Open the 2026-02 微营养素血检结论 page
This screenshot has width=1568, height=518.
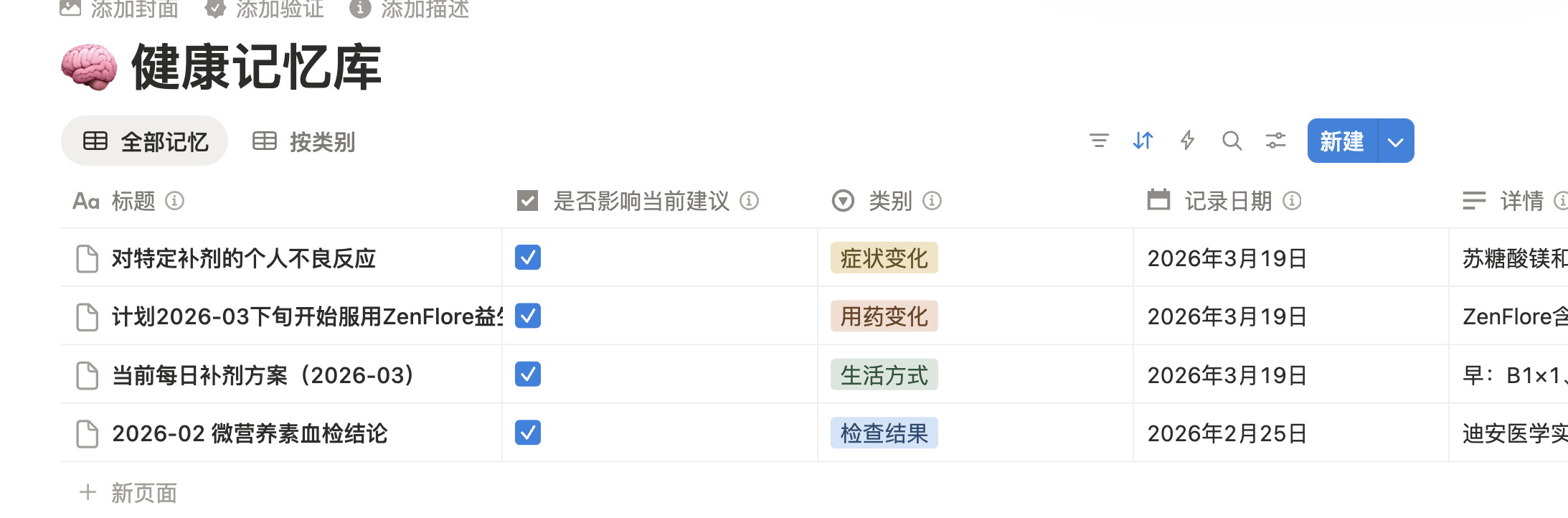pyautogui.click(x=250, y=433)
